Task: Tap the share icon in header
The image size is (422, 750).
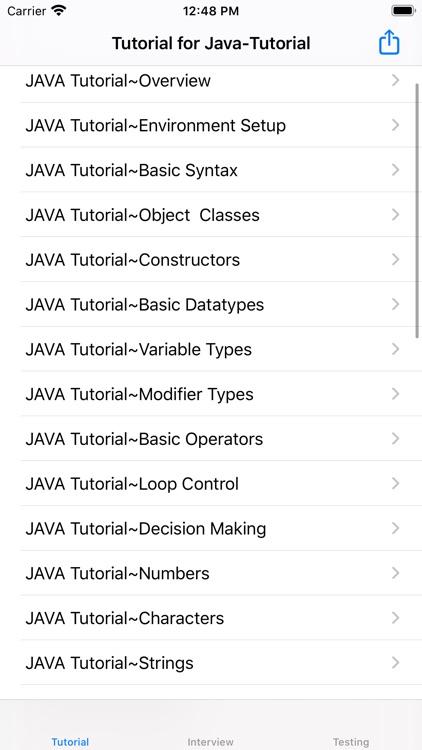Action: pos(389,43)
